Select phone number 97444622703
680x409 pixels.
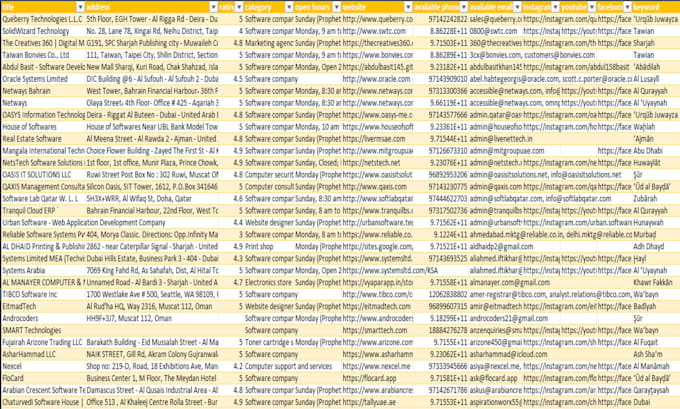[x=441, y=199]
